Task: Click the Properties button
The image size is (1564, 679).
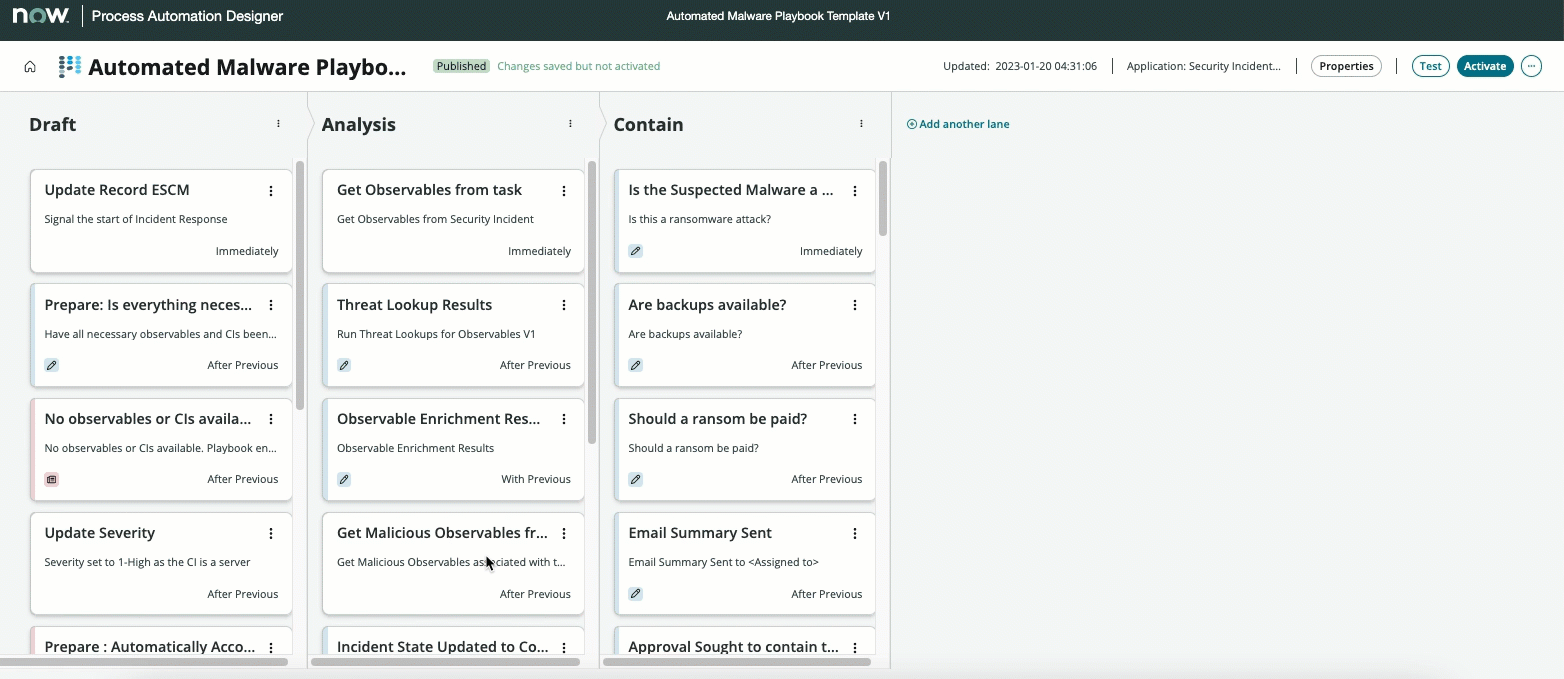Action: (1346, 66)
